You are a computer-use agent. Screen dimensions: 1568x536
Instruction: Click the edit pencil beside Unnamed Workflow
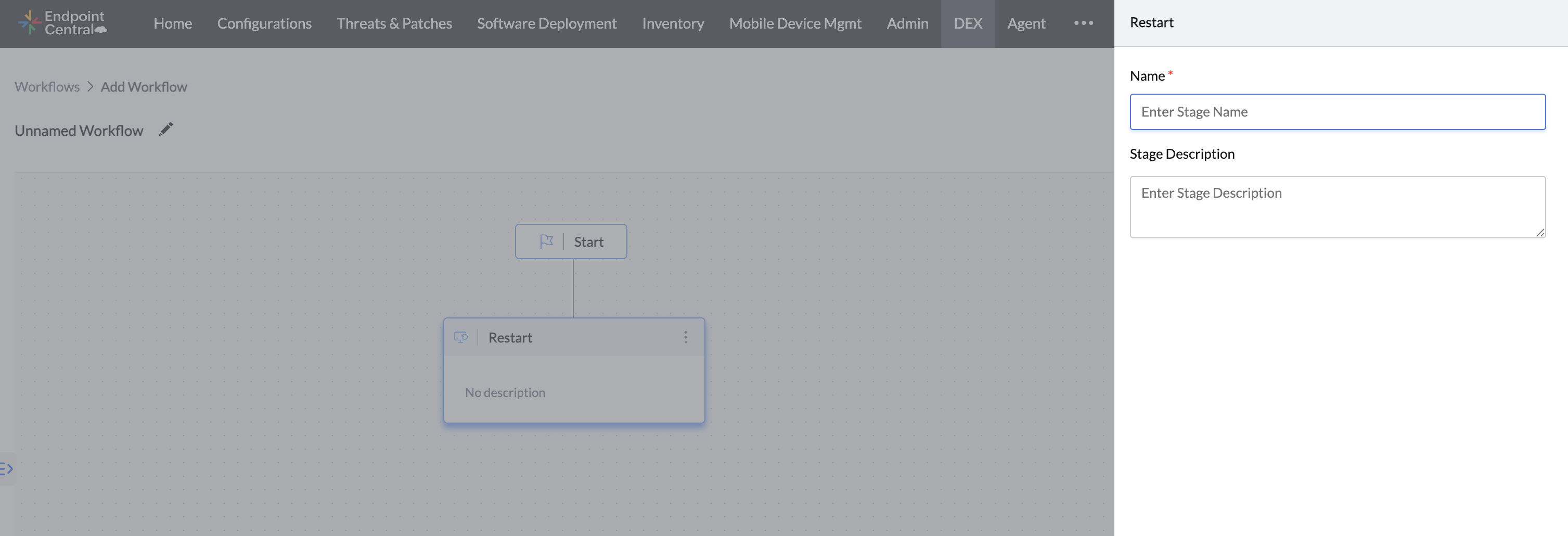[x=165, y=129]
